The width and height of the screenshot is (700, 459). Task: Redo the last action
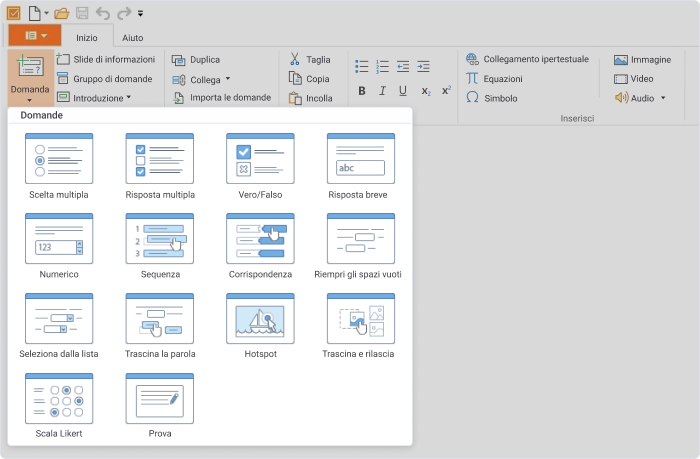point(124,13)
